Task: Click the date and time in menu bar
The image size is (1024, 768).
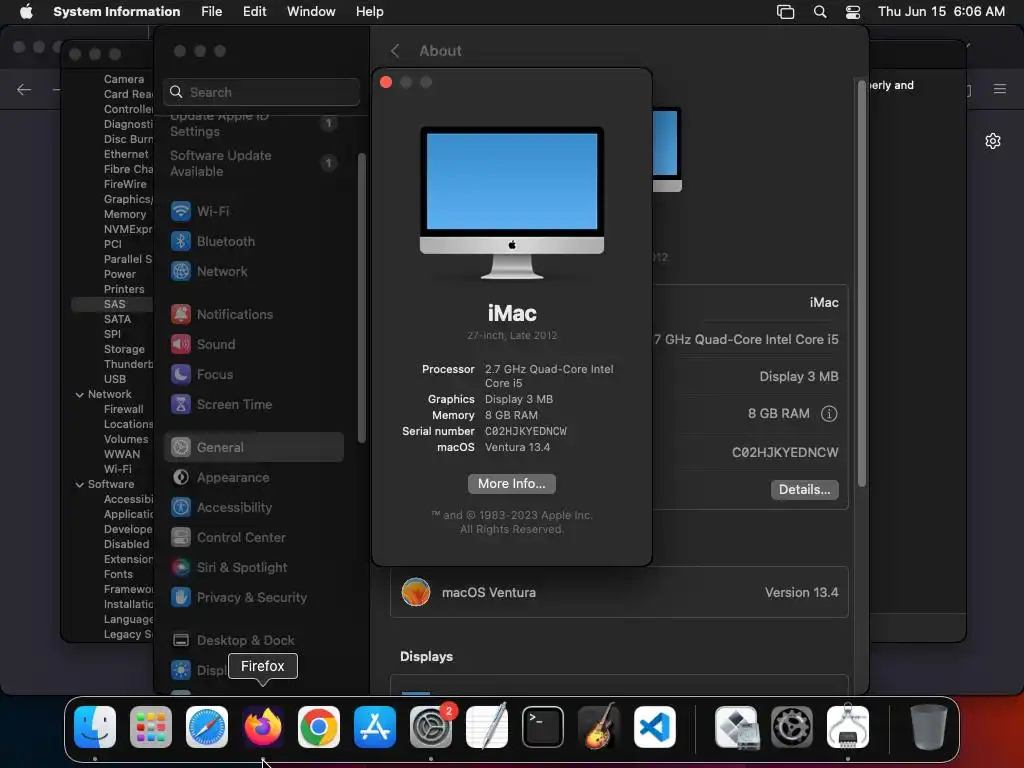Action: tap(941, 12)
